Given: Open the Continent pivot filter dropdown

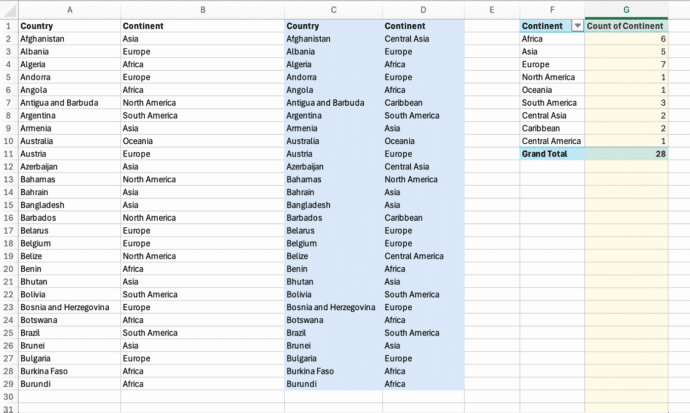Looking at the screenshot, I should (x=577, y=25).
